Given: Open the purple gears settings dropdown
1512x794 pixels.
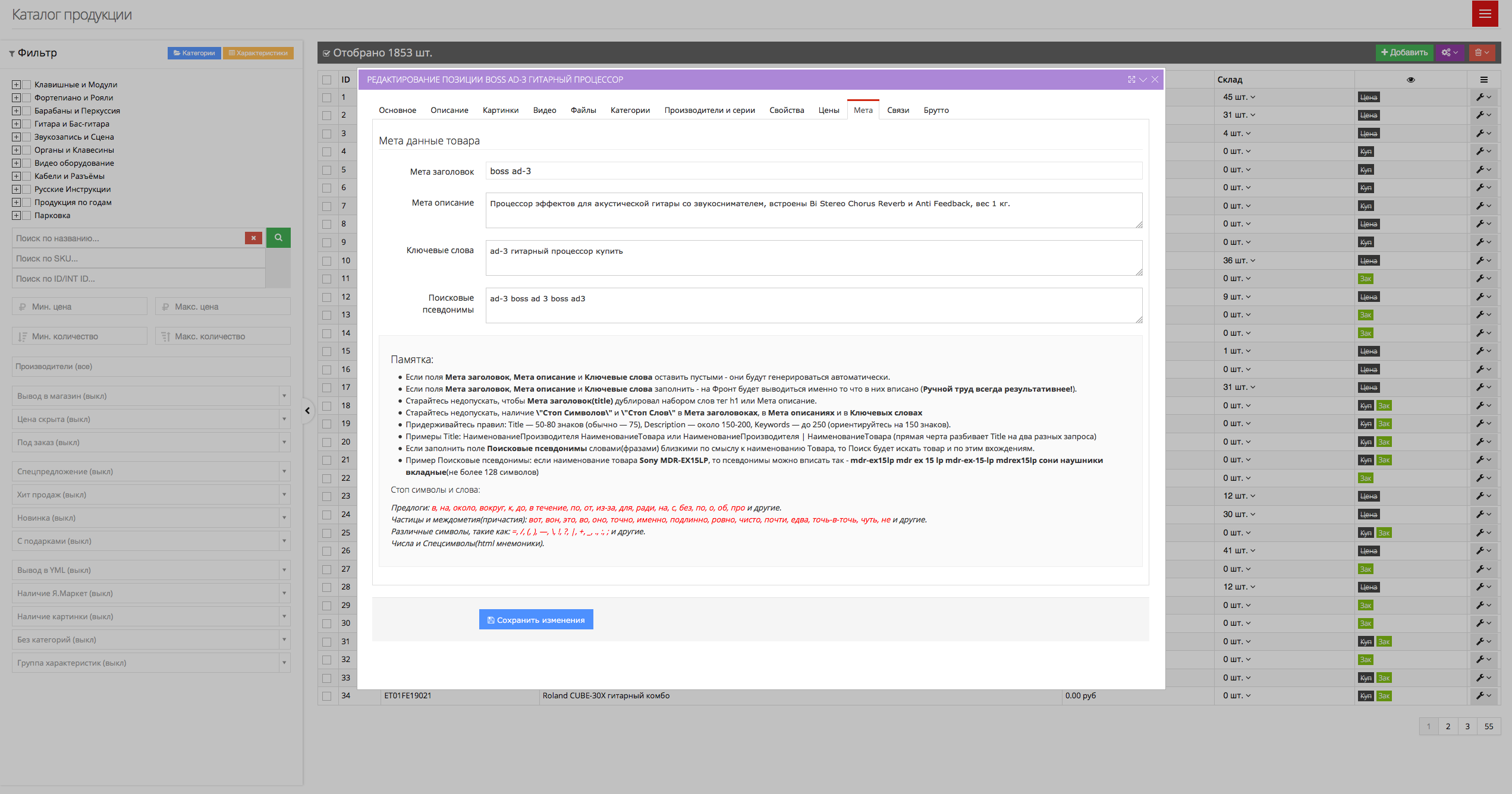Looking at the screenshot, I should pyautogui.click(x=1450, y=52).
